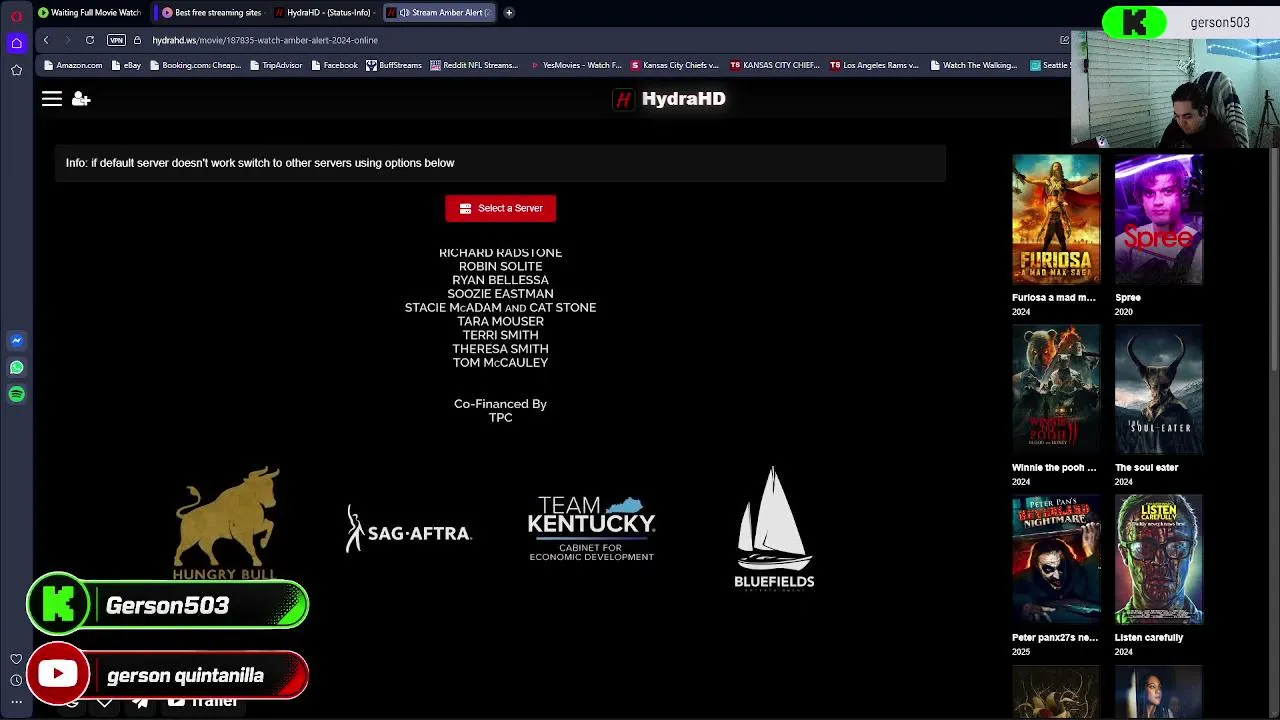The image size is (1280, 720).
Task: Open the sidebar heart pinboards icon
Action: click(x=16, y=659)
